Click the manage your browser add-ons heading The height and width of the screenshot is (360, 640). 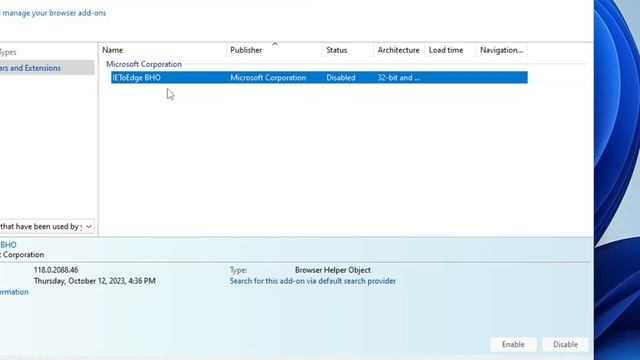click(x=53, y=13)
